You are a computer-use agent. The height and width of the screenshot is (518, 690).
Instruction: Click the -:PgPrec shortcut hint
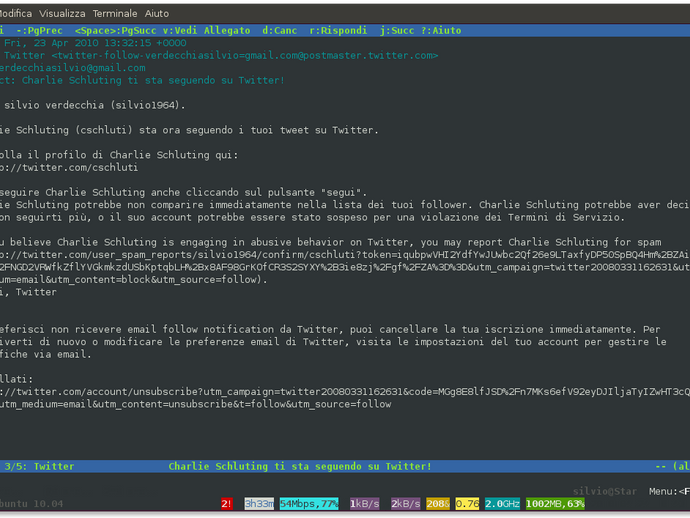point(40,30)
